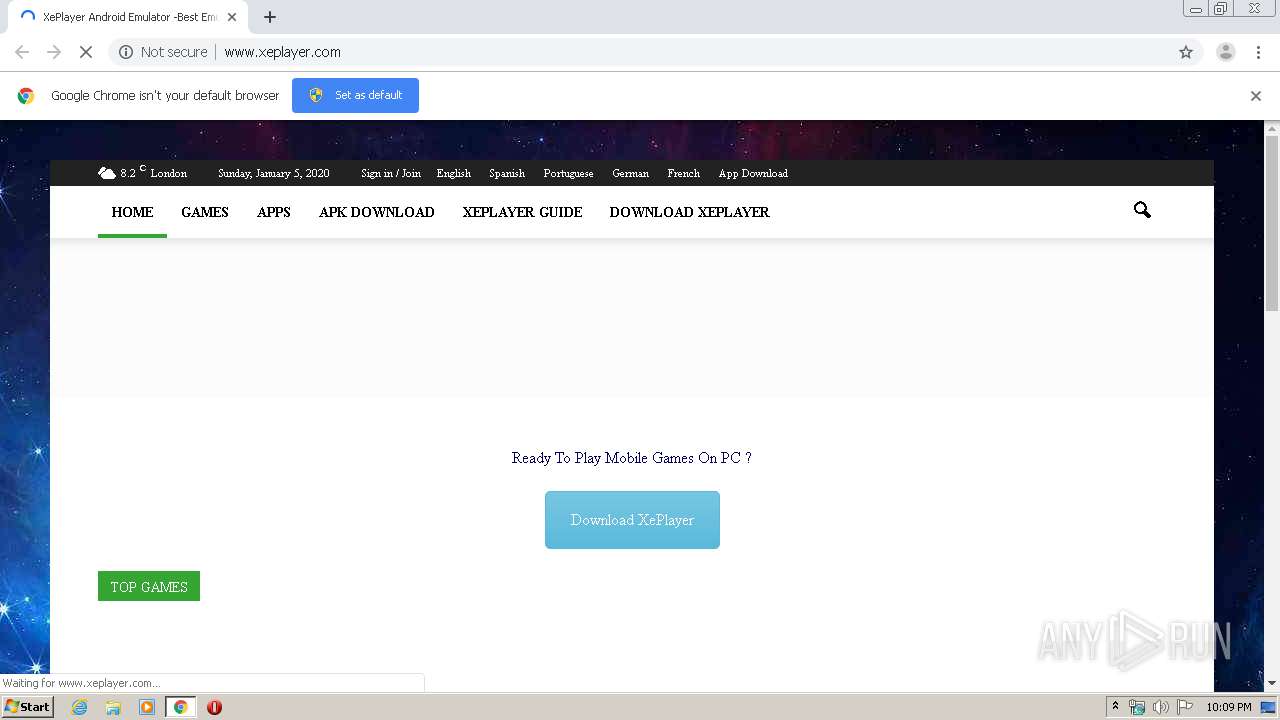The height and width of the screenshot is (720, 1280).
Task: Open the HOME nav menu item
Action: coord(132,212)
